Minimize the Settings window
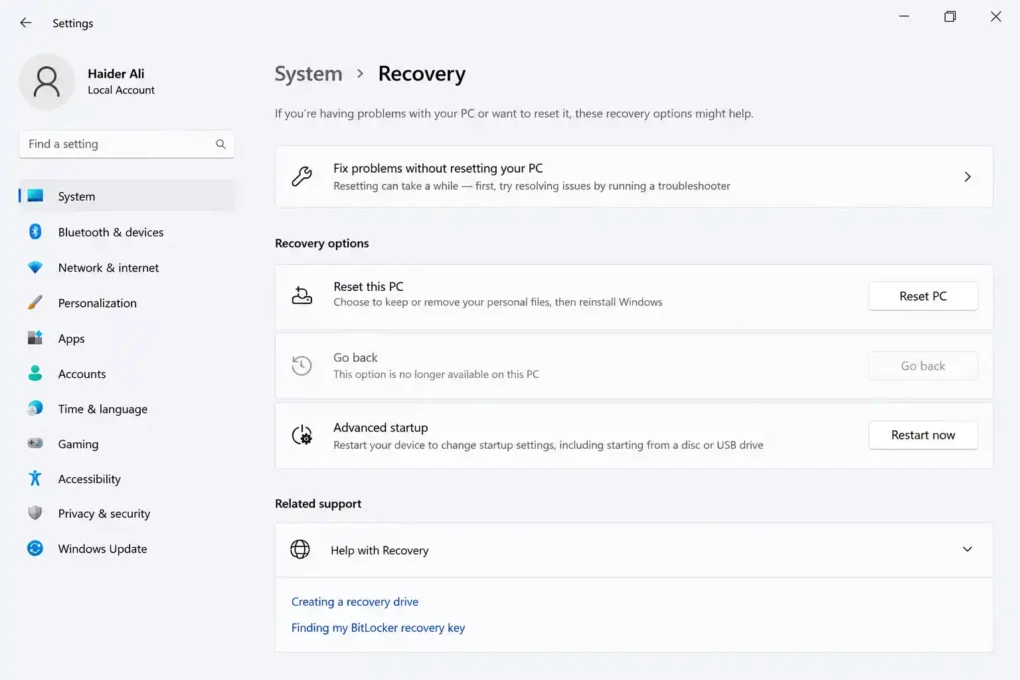1020x680 pixels. pyautogui.click(x=904, y=16)
